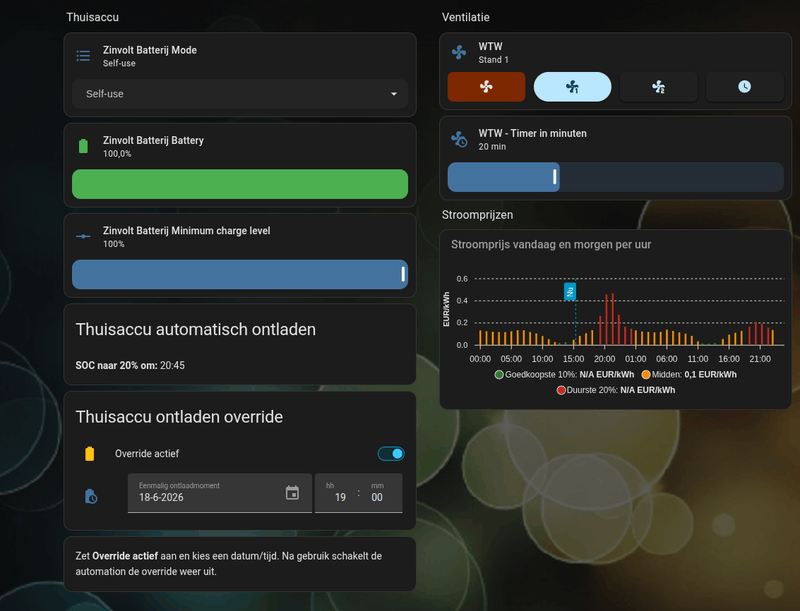Click the yellow battery icon next to Override actief
The image size is (800, 611).
89,453
